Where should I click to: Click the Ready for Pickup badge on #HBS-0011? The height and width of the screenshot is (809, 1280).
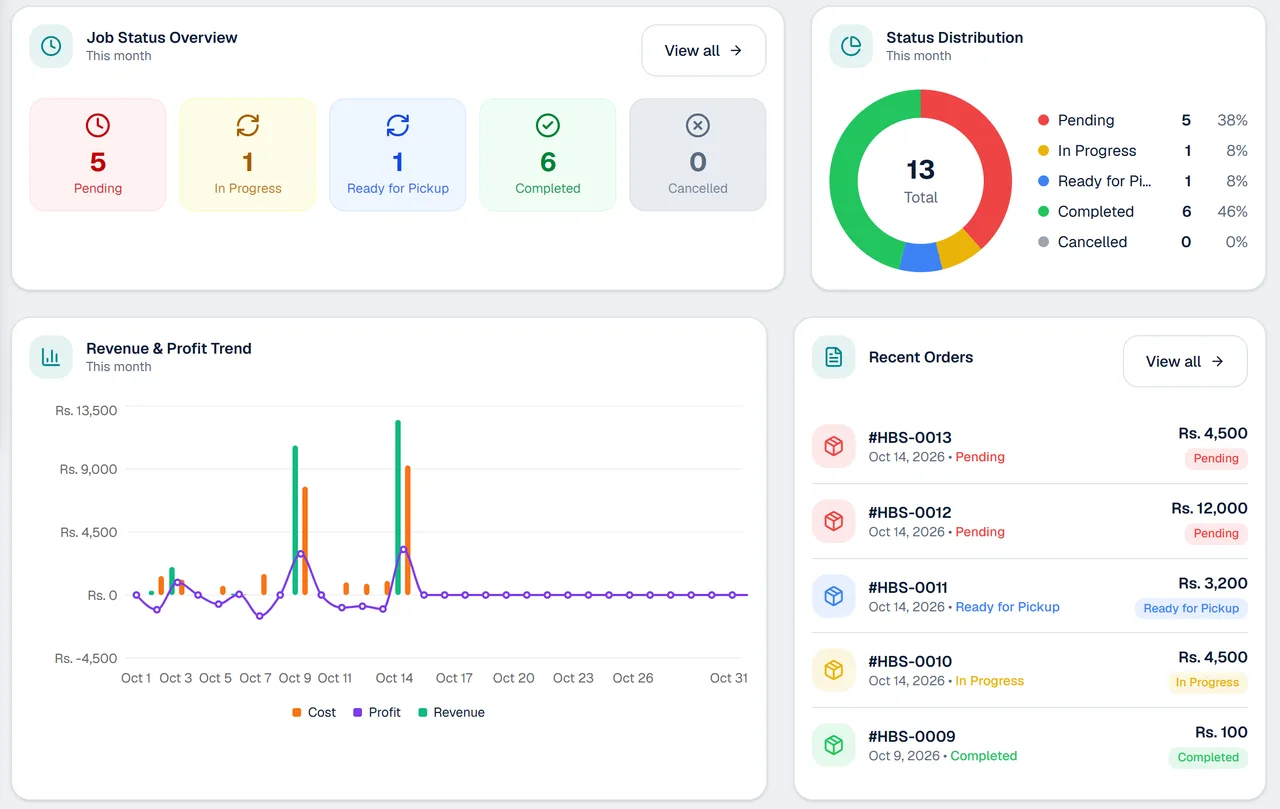[x=1191, y=608]
